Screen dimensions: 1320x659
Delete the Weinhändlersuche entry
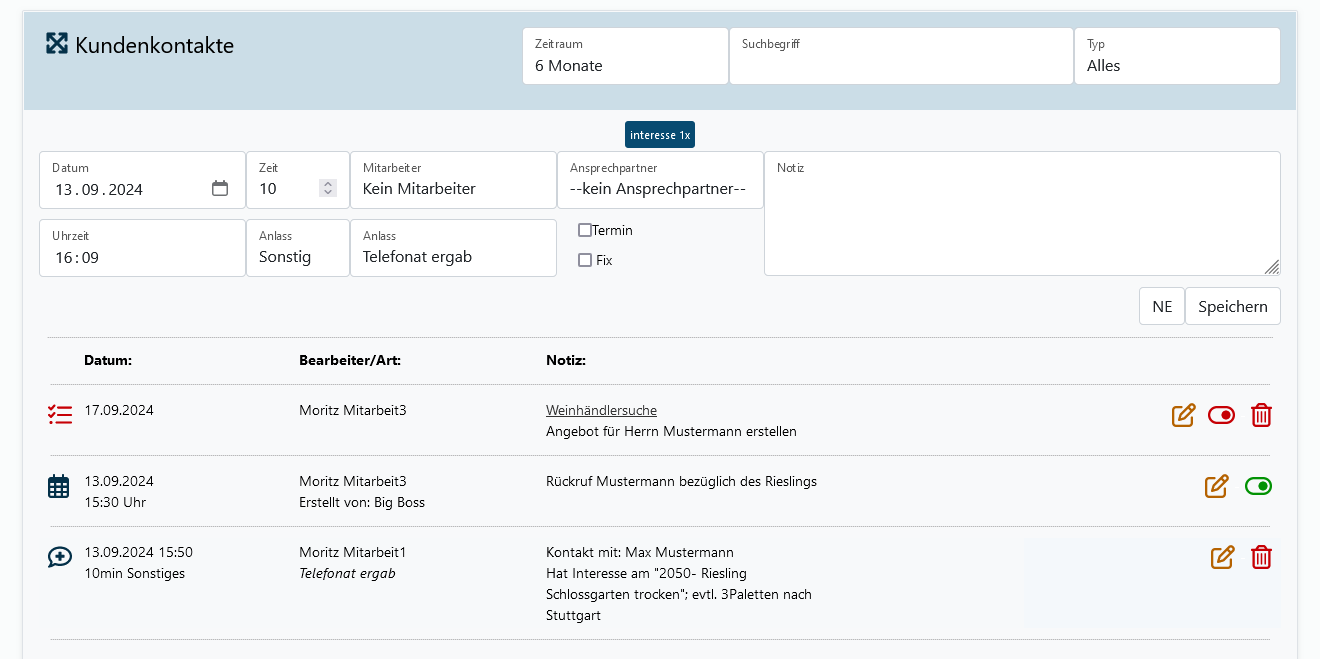click(x=1261, y=415)
